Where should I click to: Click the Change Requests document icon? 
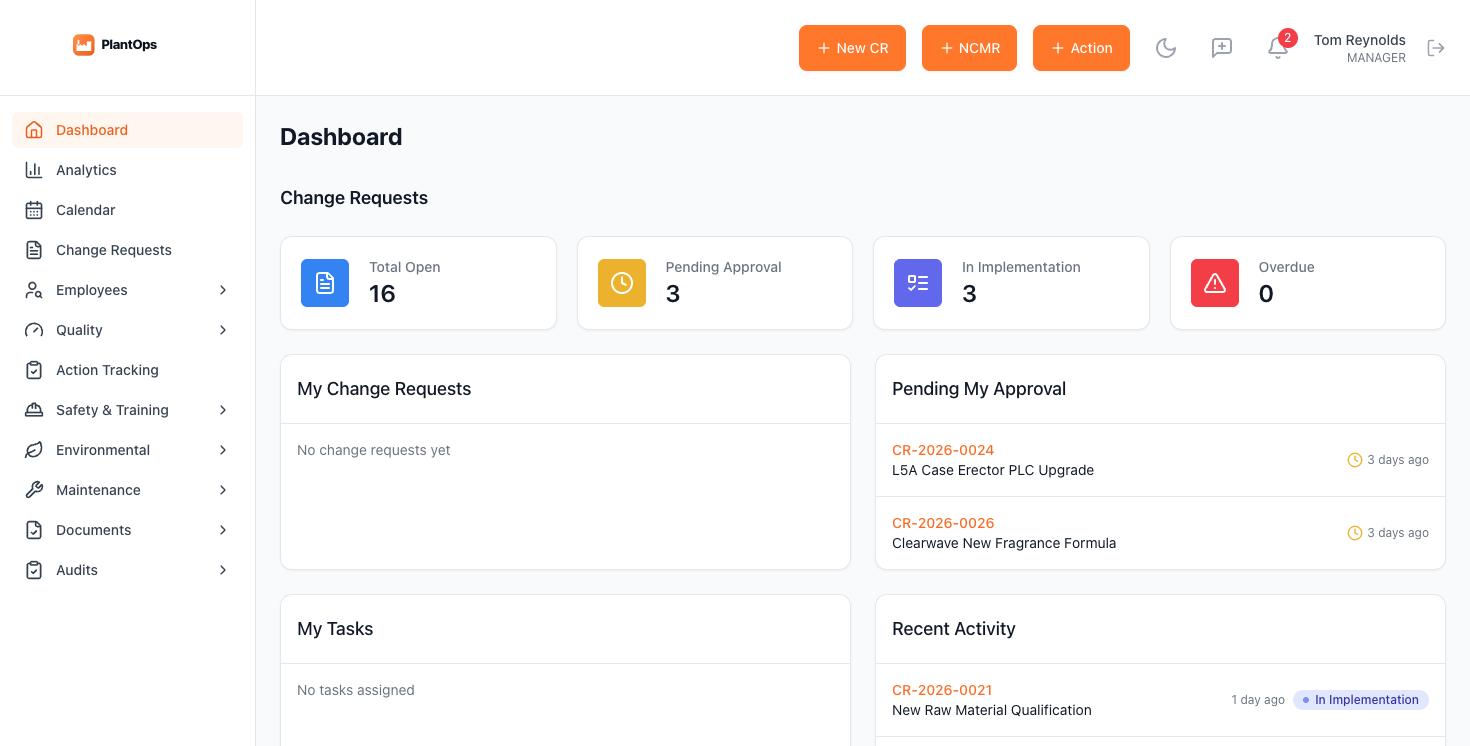coord(34,250)
